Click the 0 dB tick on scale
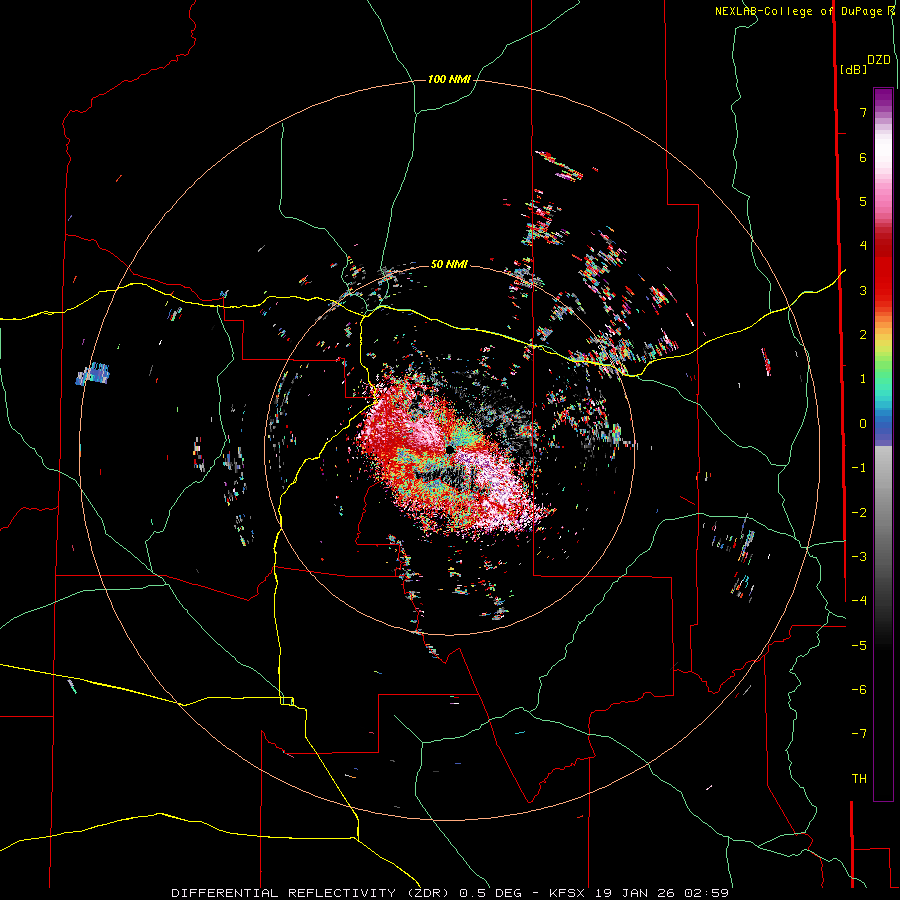 (863, 424)
